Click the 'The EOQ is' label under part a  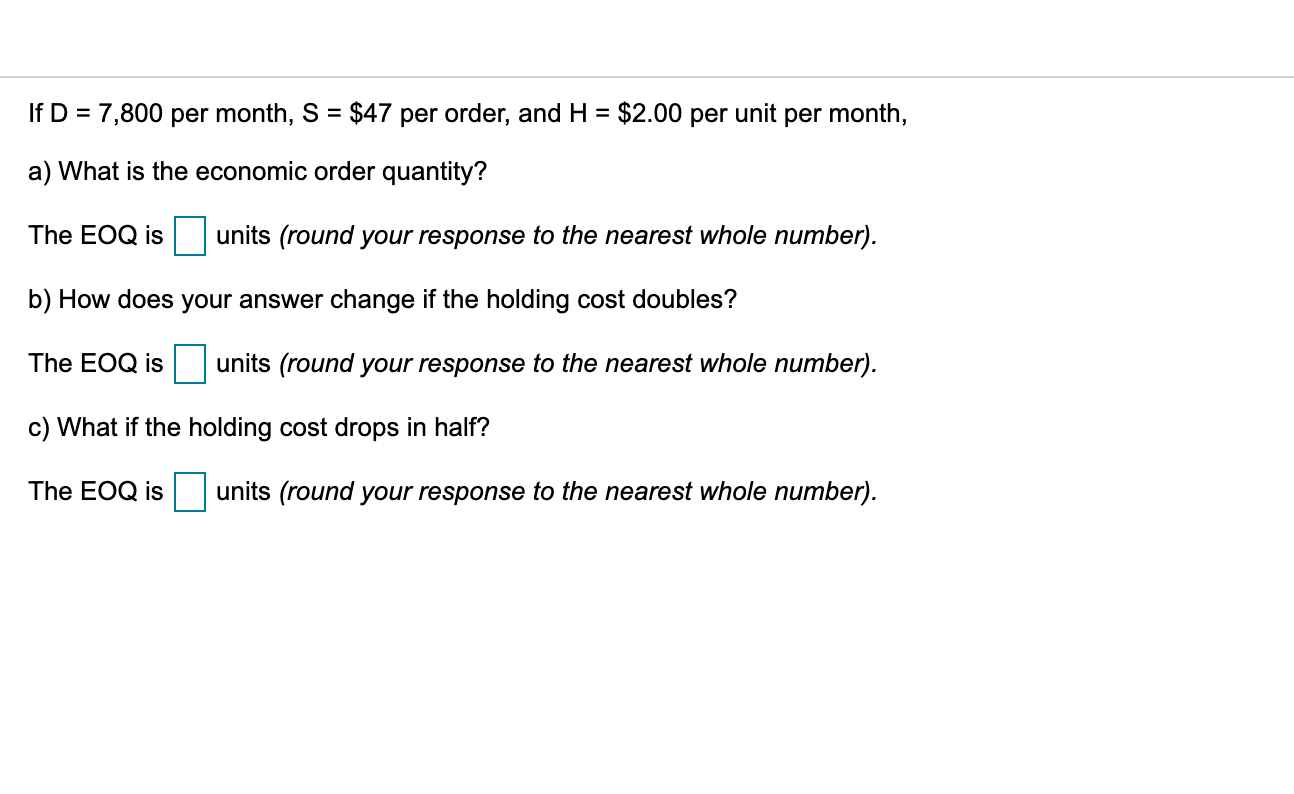click(x=95, y=235)
